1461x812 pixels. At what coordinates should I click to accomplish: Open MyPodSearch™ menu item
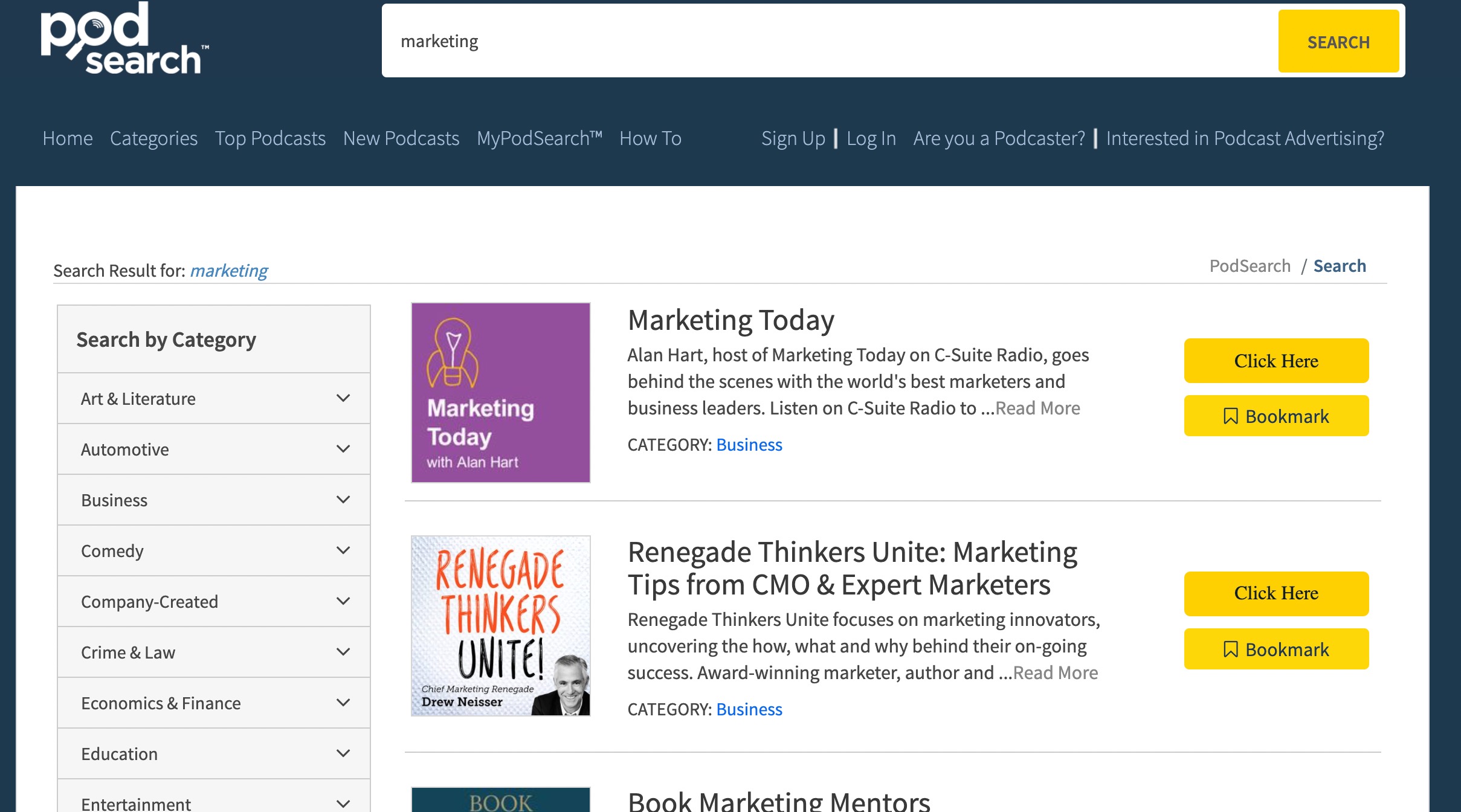[540, 138]
